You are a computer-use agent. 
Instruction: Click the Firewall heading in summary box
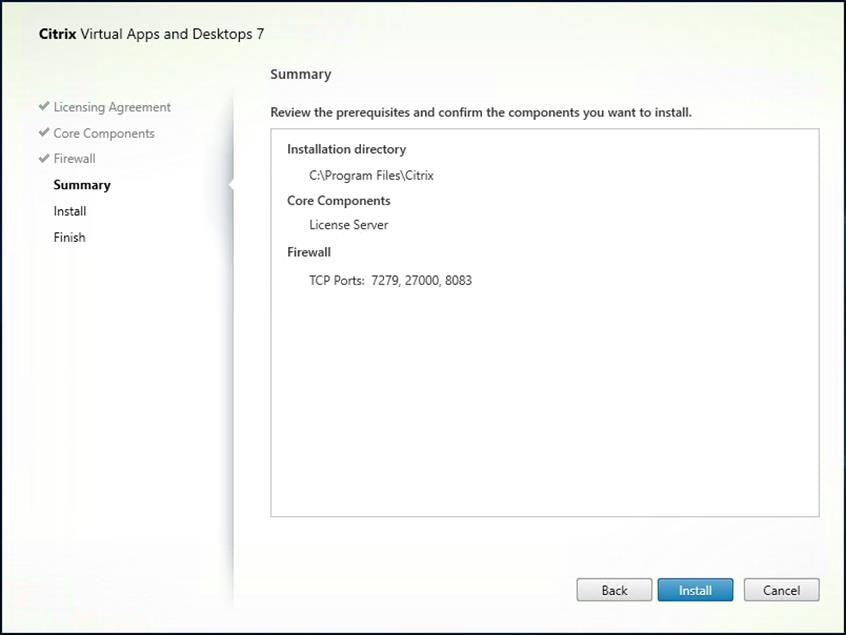309,252
